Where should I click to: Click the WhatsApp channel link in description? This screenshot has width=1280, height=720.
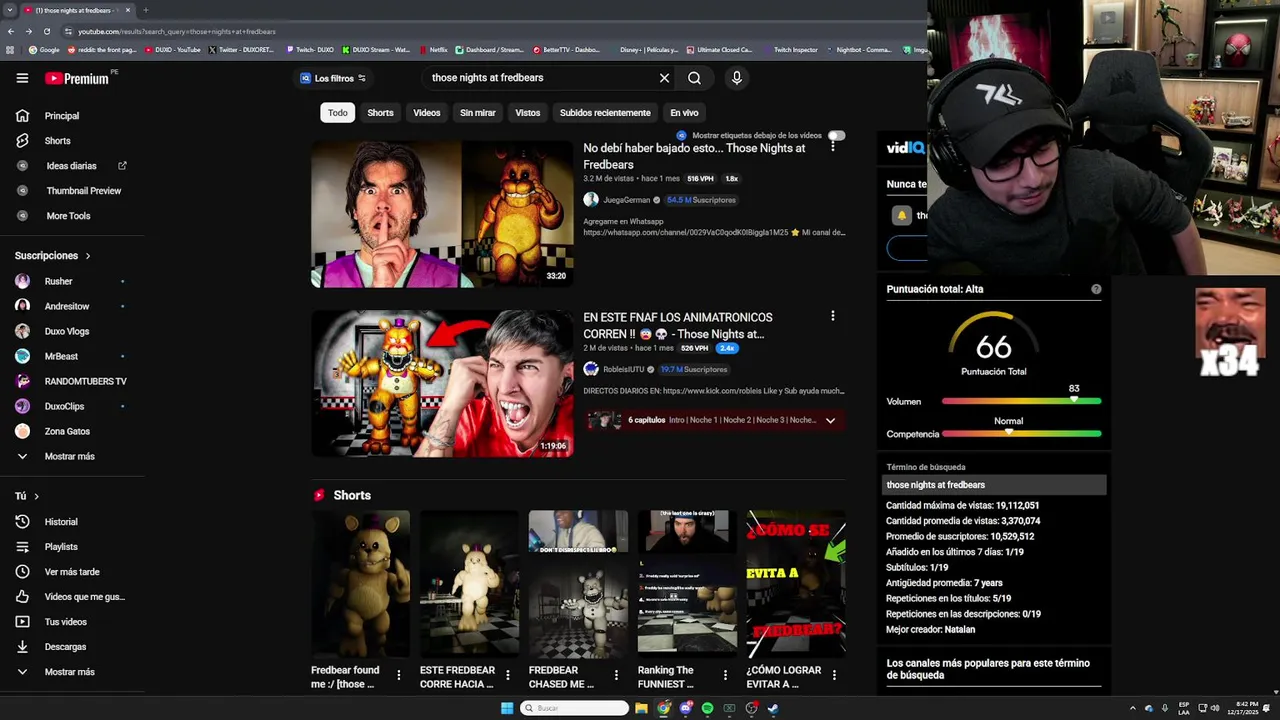pyautogui.click(x=685, y=233)
